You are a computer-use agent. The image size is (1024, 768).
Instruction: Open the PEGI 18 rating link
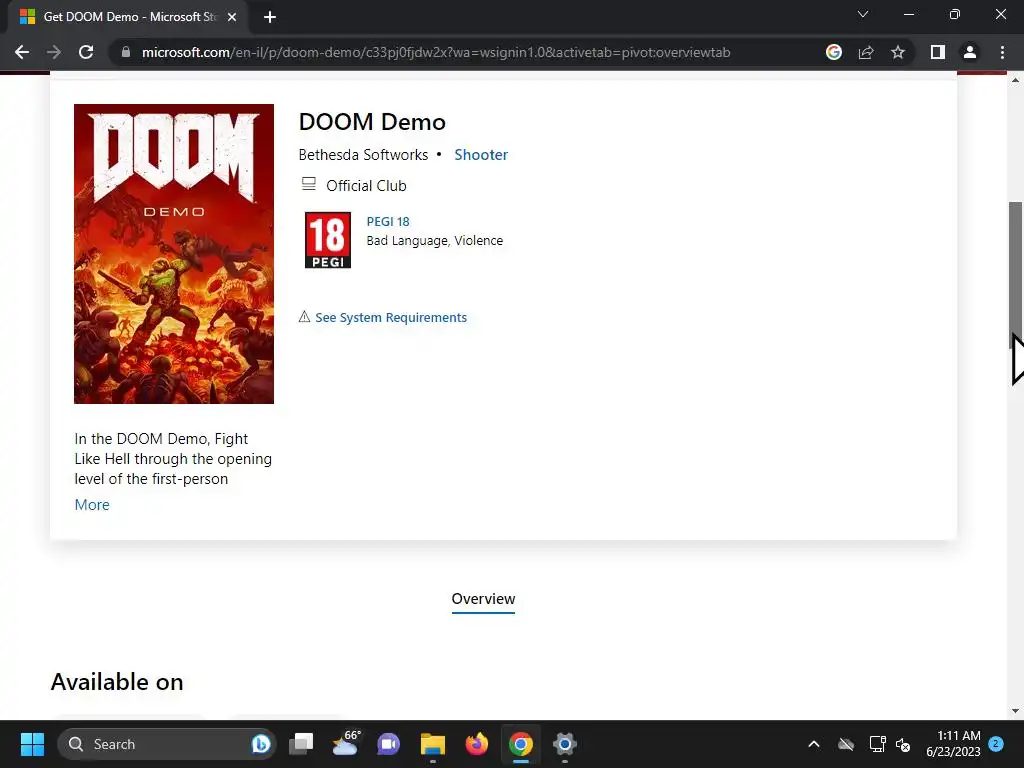388,221
